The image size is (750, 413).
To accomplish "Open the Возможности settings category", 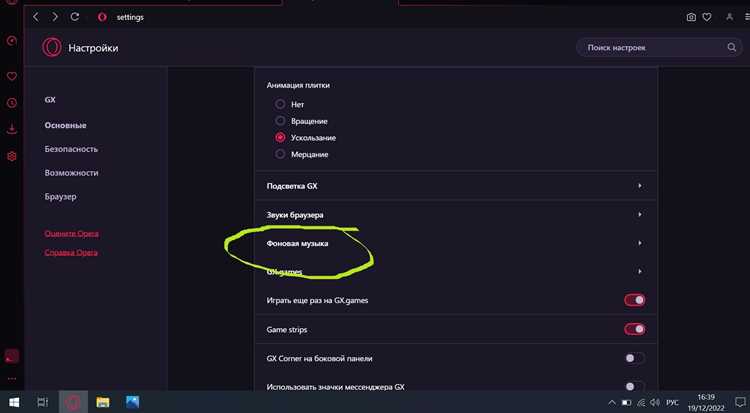I will 71,173.
